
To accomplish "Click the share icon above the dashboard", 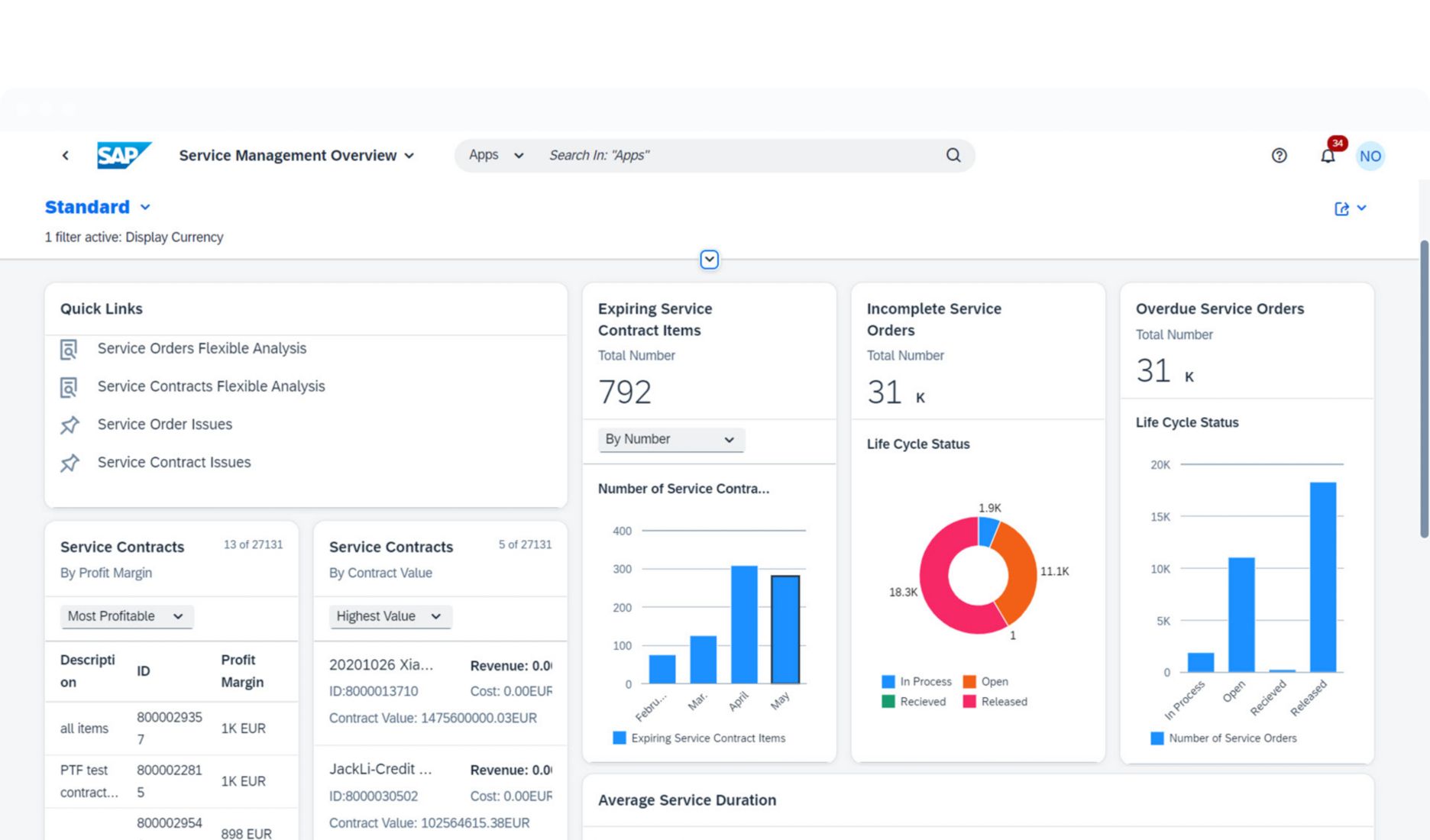I will click(x=1341, y=208).
